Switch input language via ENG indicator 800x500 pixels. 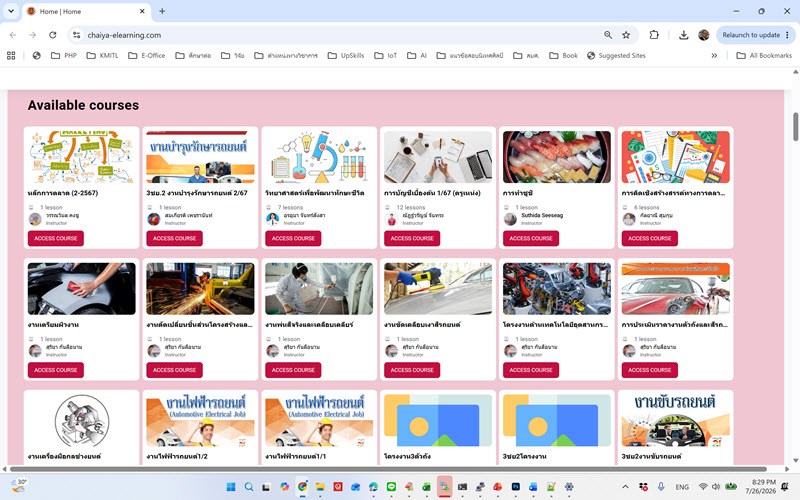682,487
